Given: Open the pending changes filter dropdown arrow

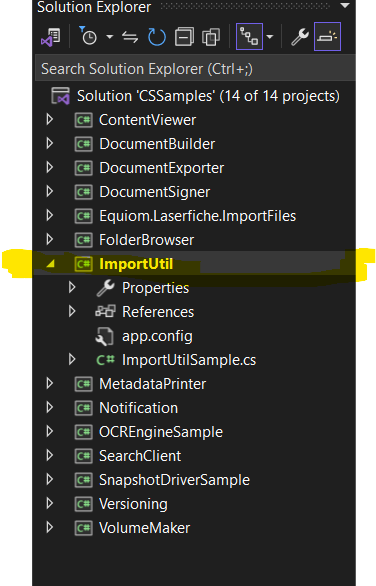Looking at the screenshot, I should (x=110, y=37).
